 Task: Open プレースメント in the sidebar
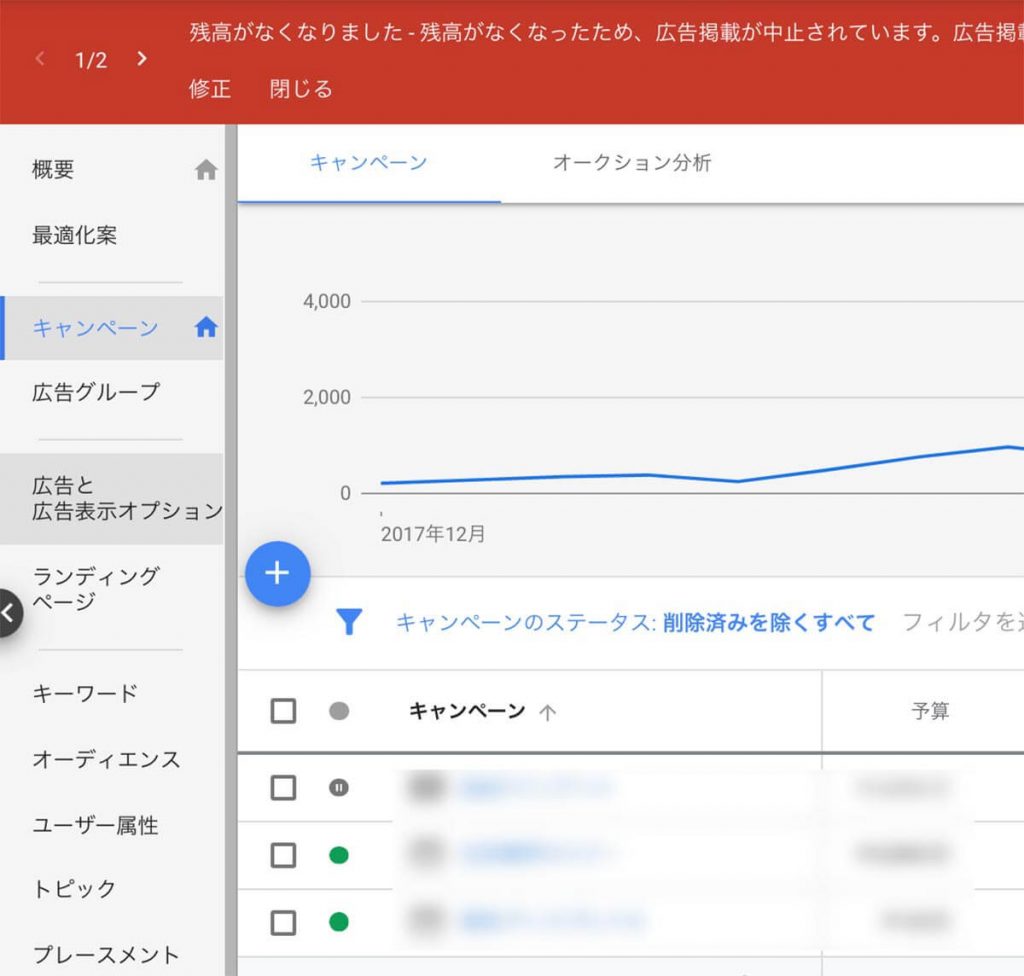(106, 955)
